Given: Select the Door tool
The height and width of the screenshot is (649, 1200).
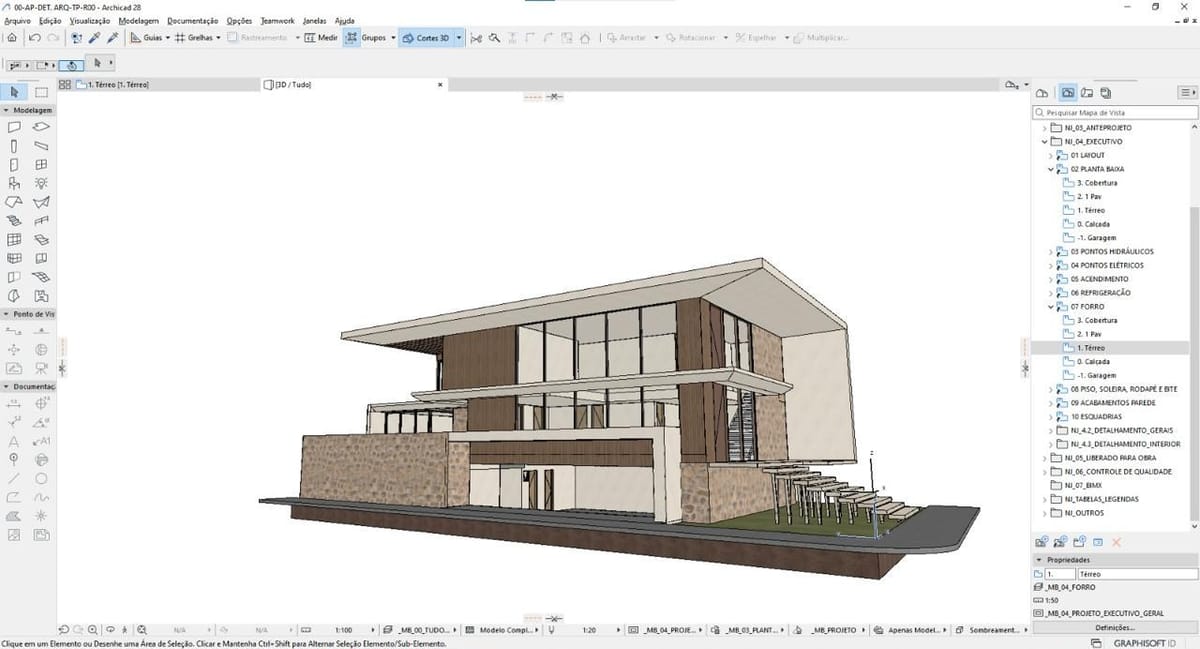Looking at the screenshot, I should [x=14, y=165].
